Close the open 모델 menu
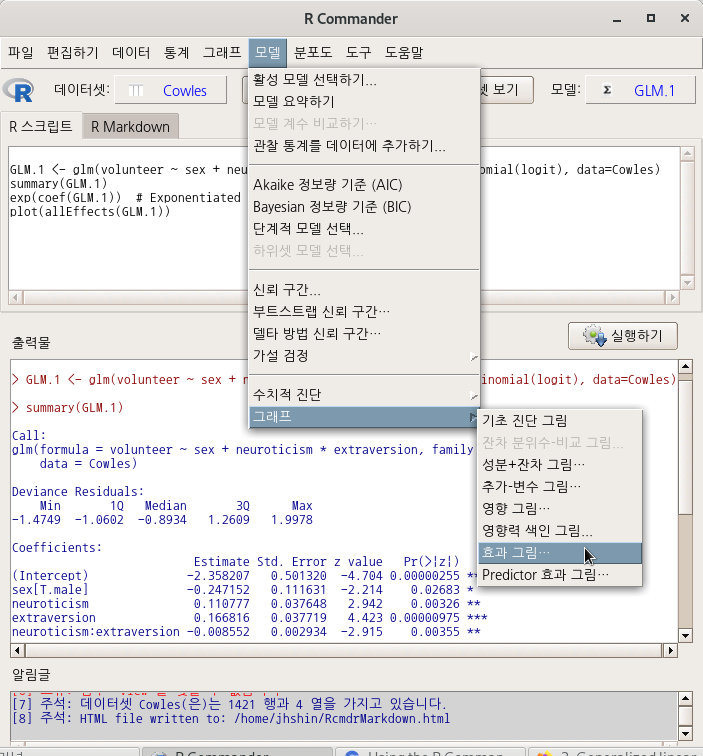Image resolution: width=703 pixels, height=756 pixels. click(x=268, y=52)
